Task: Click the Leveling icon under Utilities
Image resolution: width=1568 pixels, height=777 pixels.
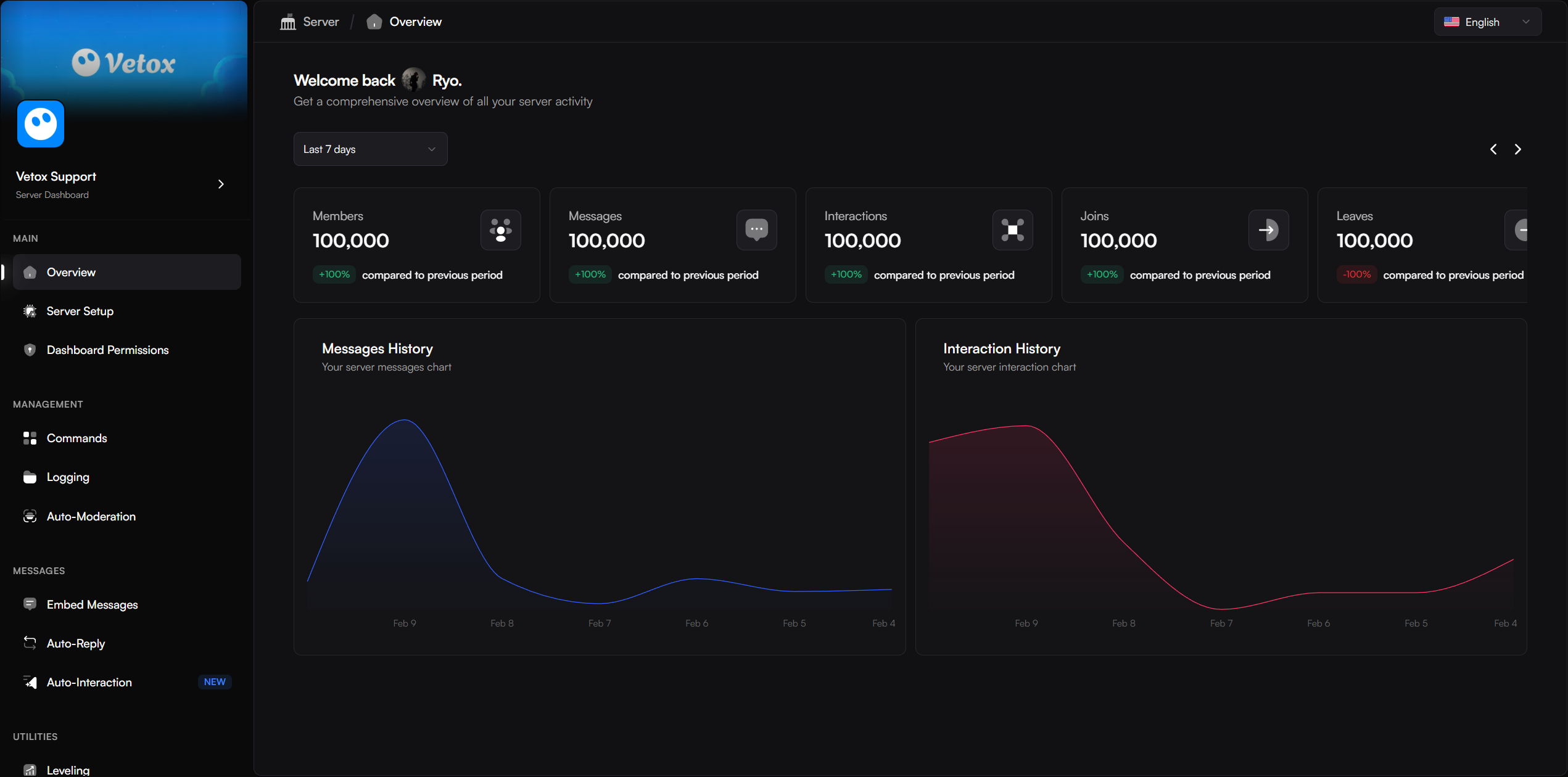Action: click(30, 770)
